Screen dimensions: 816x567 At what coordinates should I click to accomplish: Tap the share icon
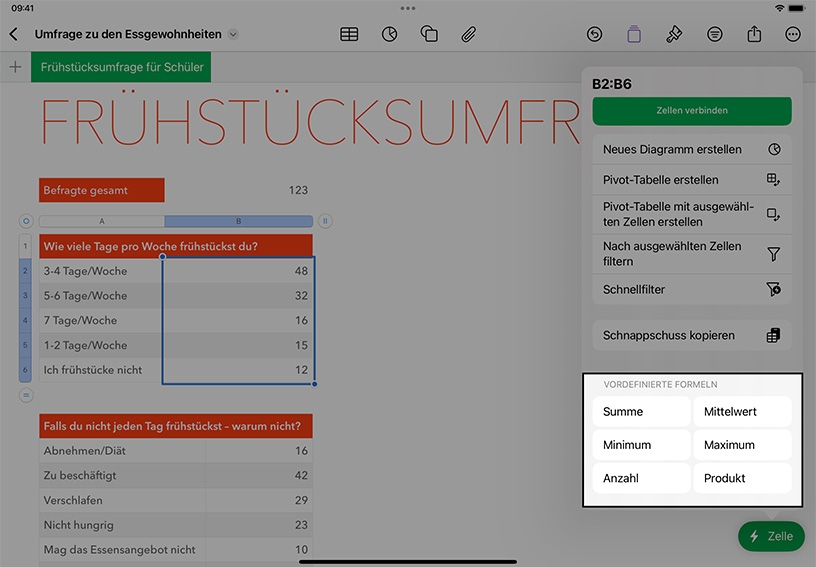point(754,34)
